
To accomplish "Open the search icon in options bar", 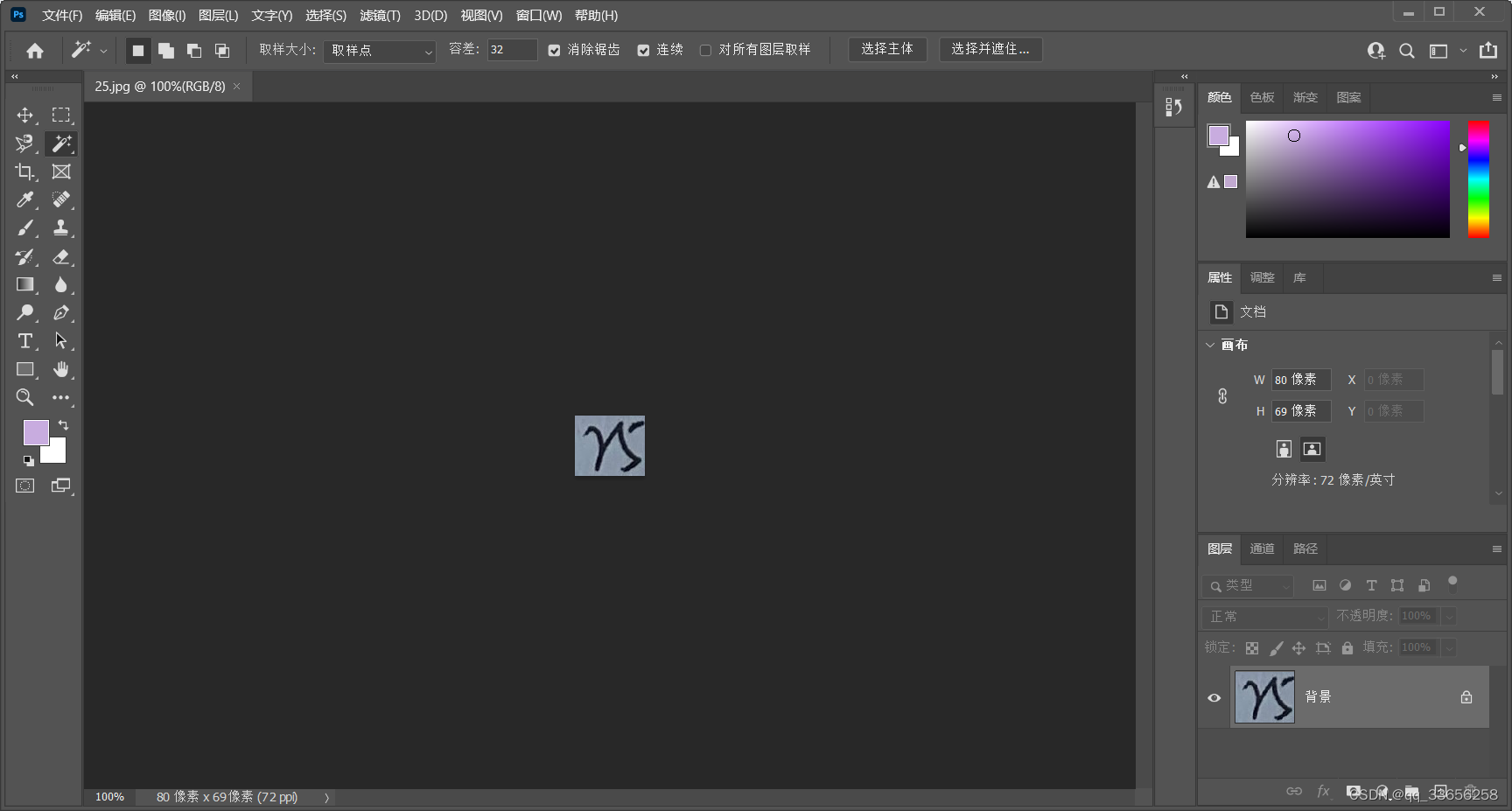I will point(1406,51).
